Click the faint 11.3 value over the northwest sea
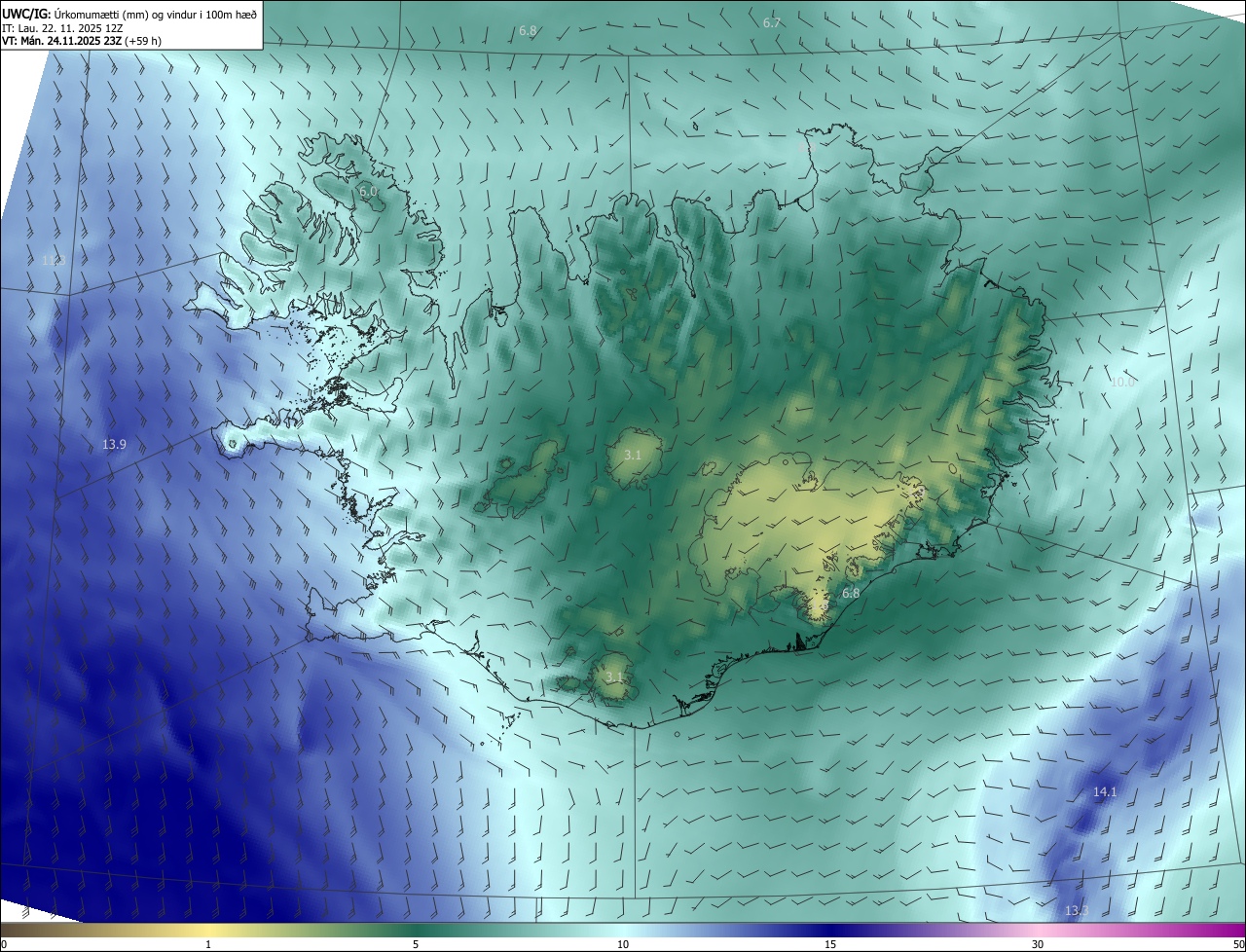Image resolution: width=1246 pixels, height=952 pixels. point(54,260)
